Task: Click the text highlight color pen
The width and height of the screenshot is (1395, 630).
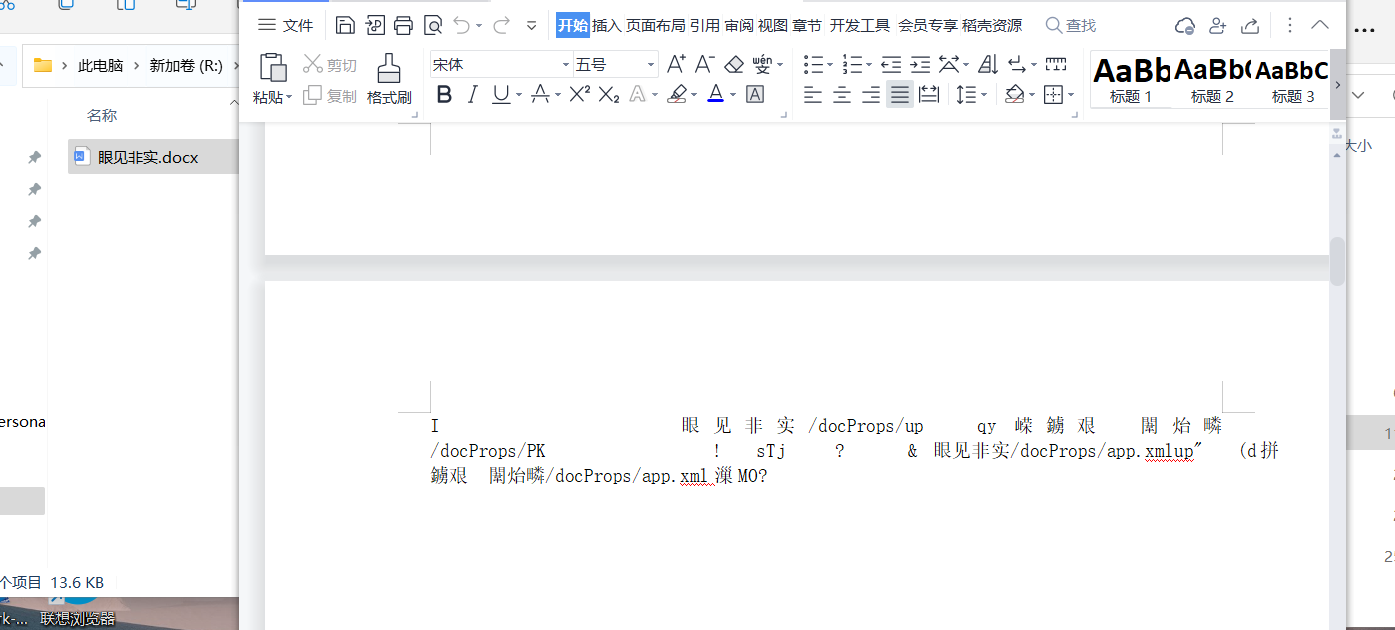Action: [x=678, y=94]
